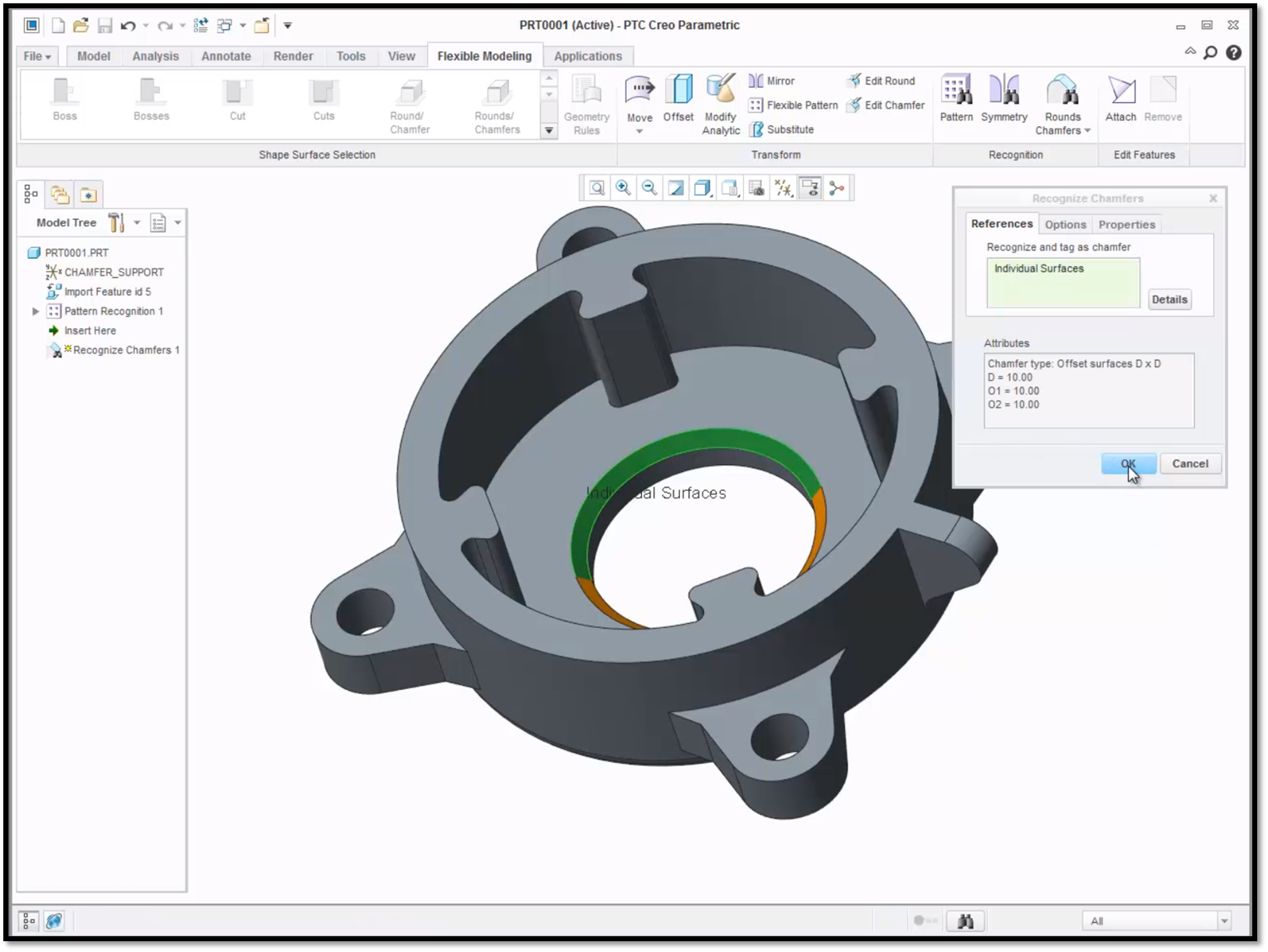Click the Attach feature tool

(x=1120, y=99)
